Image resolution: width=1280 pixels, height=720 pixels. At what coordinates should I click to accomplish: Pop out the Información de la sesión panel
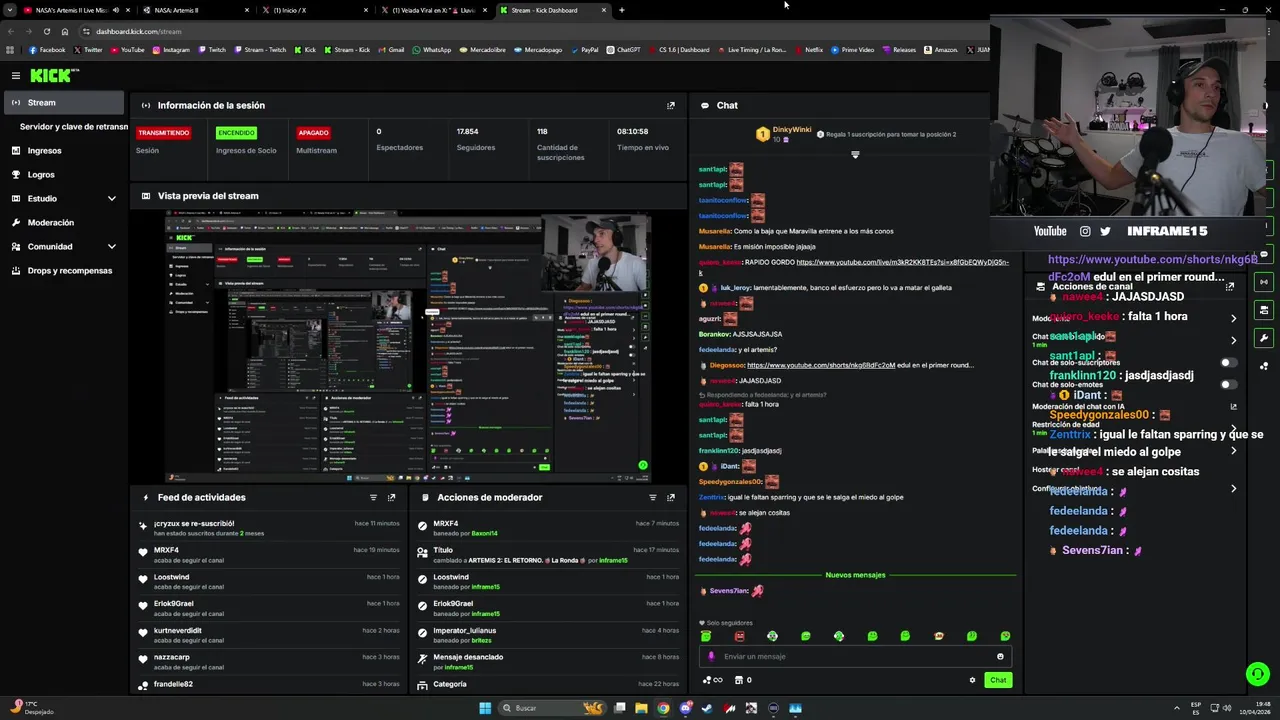[671, 105]
